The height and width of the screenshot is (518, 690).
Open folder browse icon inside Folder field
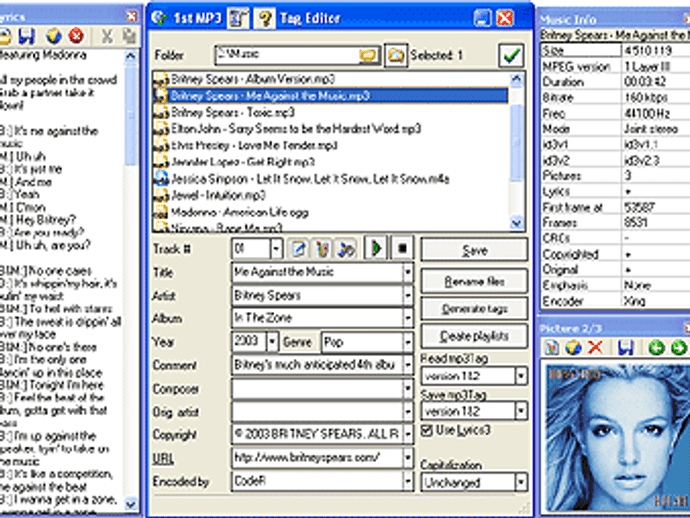coord(368,55)
